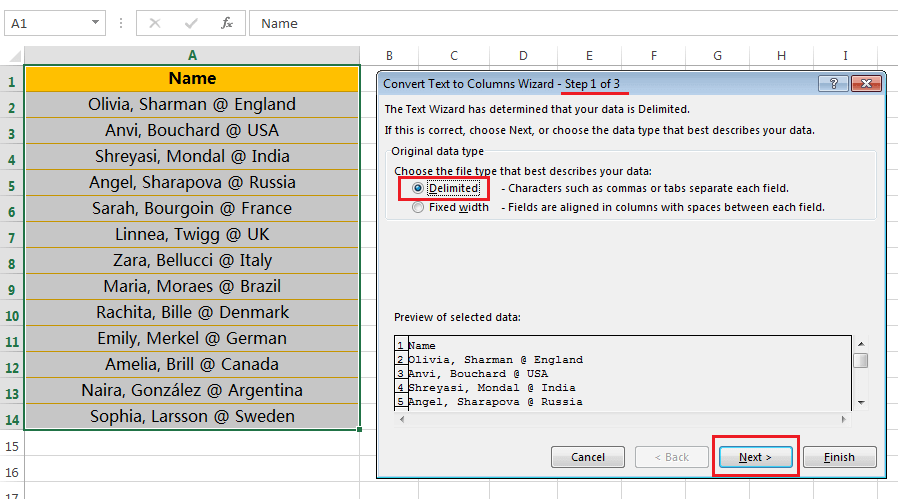
Task: Click the formula bar Cancel X icon
Action: tap(155, 23)
